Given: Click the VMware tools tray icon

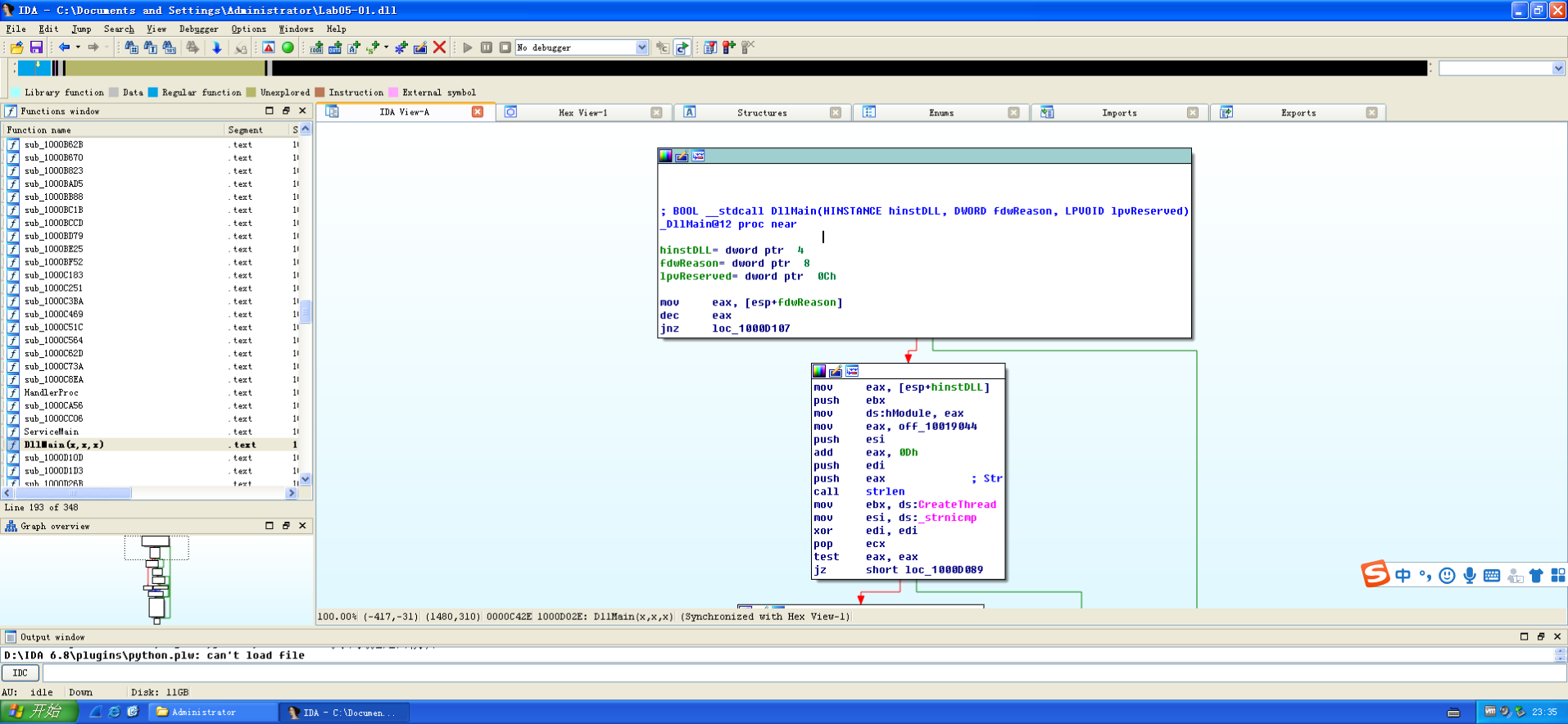Looking at the screenshot, I should [x=1490, y=712].
